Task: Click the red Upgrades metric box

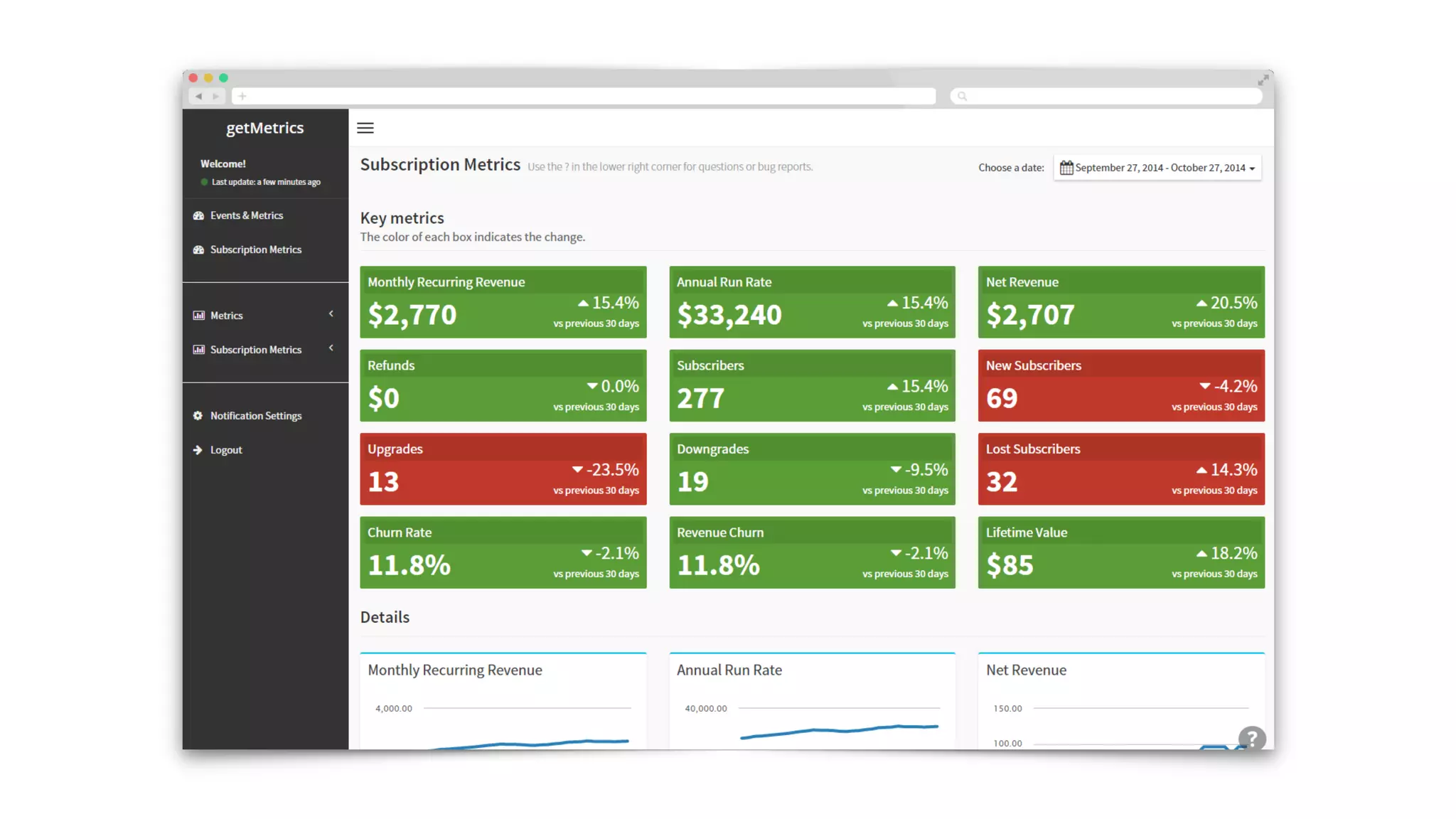Action: point(503,469)
